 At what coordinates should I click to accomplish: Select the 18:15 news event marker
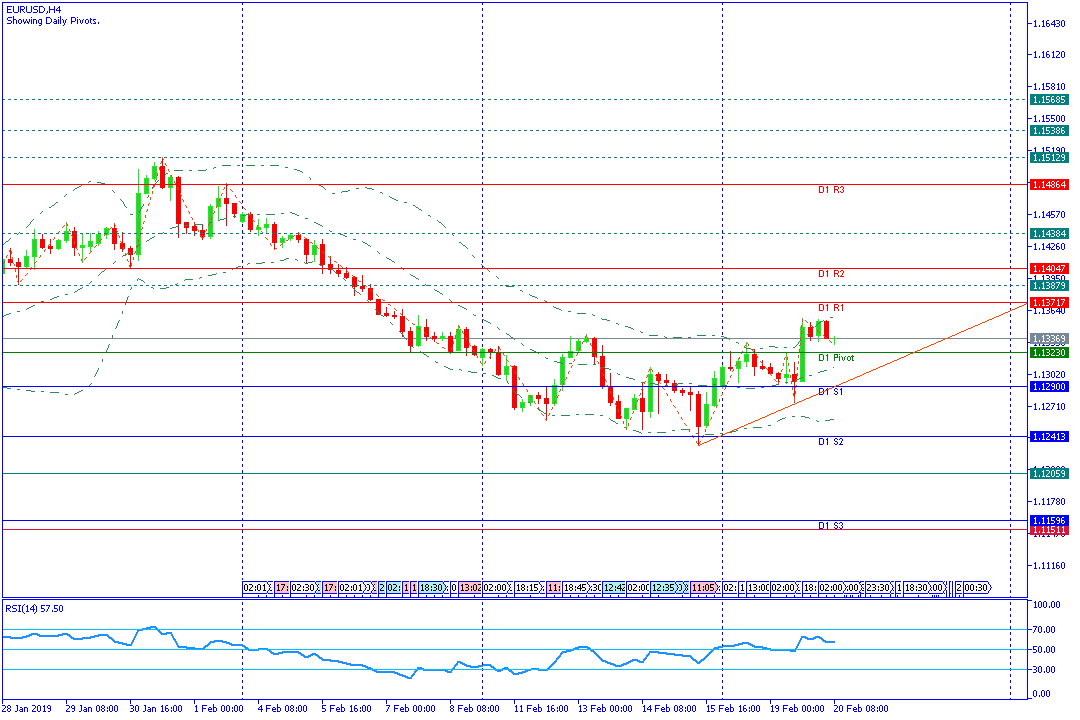tap(529, 588)
